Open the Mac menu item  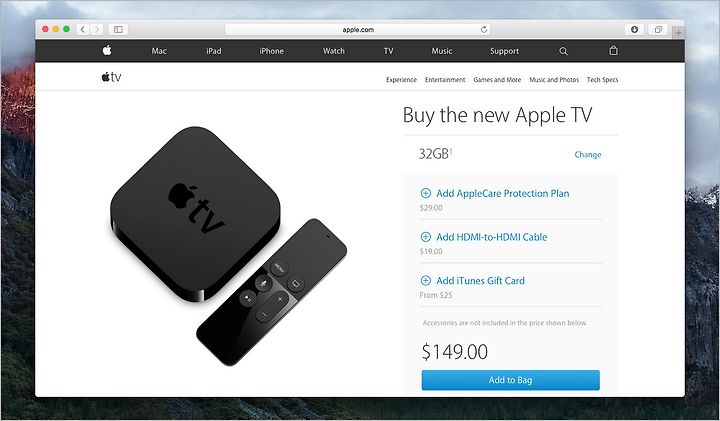click(x=159, y=51)
